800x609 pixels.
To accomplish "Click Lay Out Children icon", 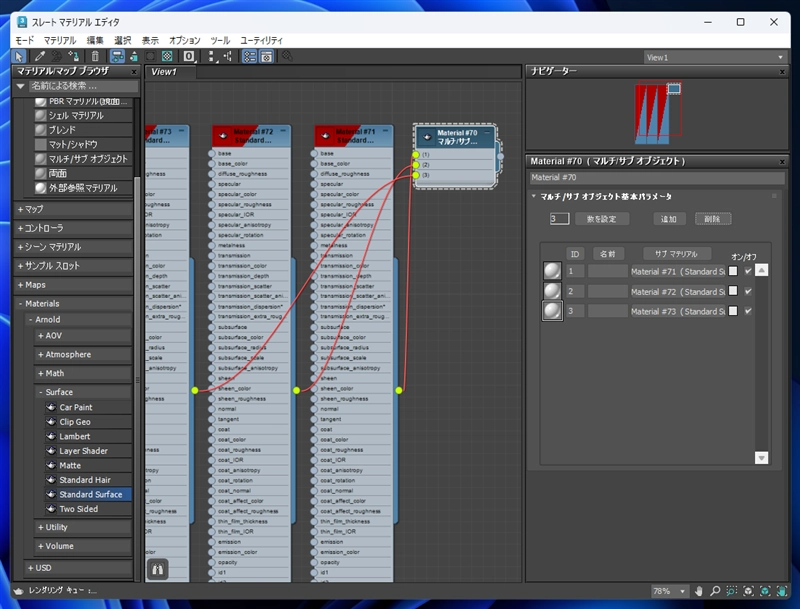I will 228,57.
